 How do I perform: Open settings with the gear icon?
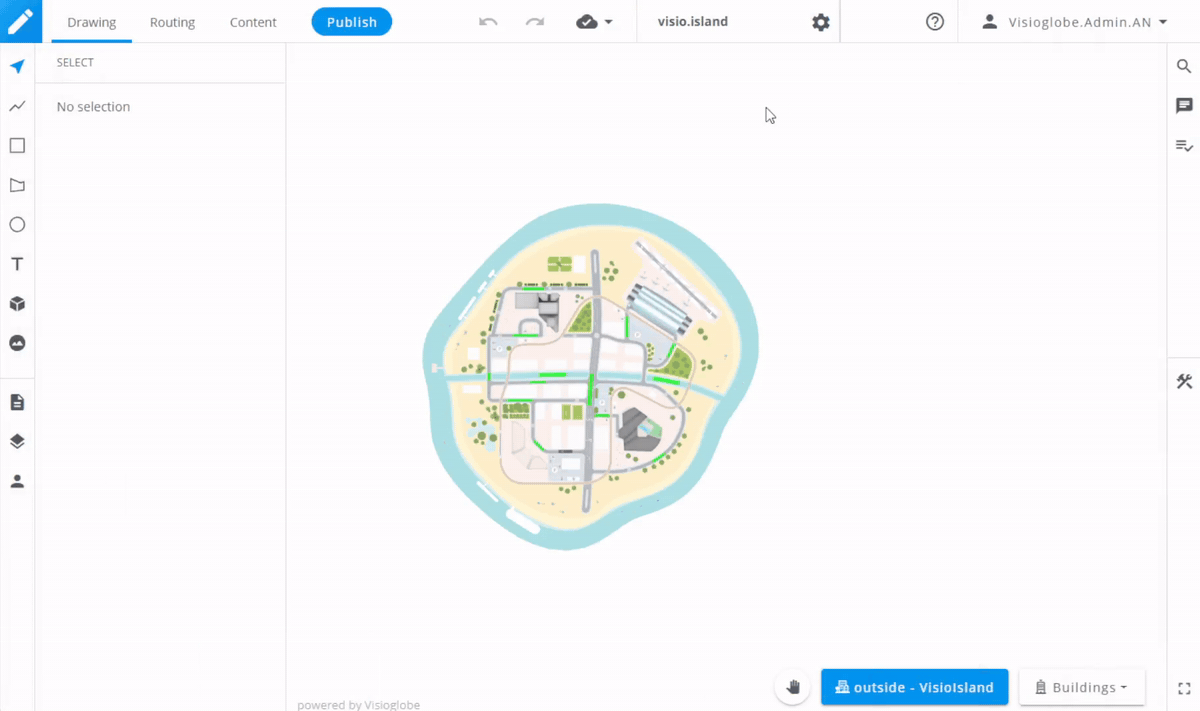821,22
